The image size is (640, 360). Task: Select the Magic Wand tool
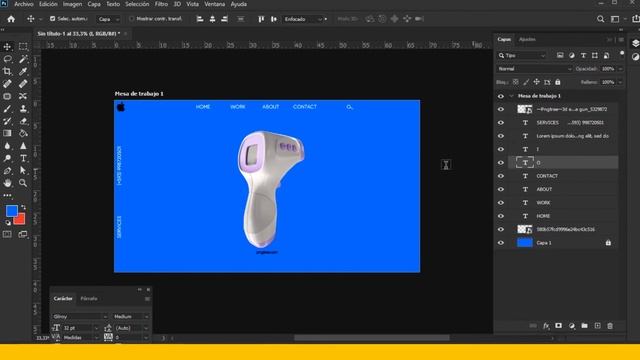pyautogui.click(x=23, y=59)
